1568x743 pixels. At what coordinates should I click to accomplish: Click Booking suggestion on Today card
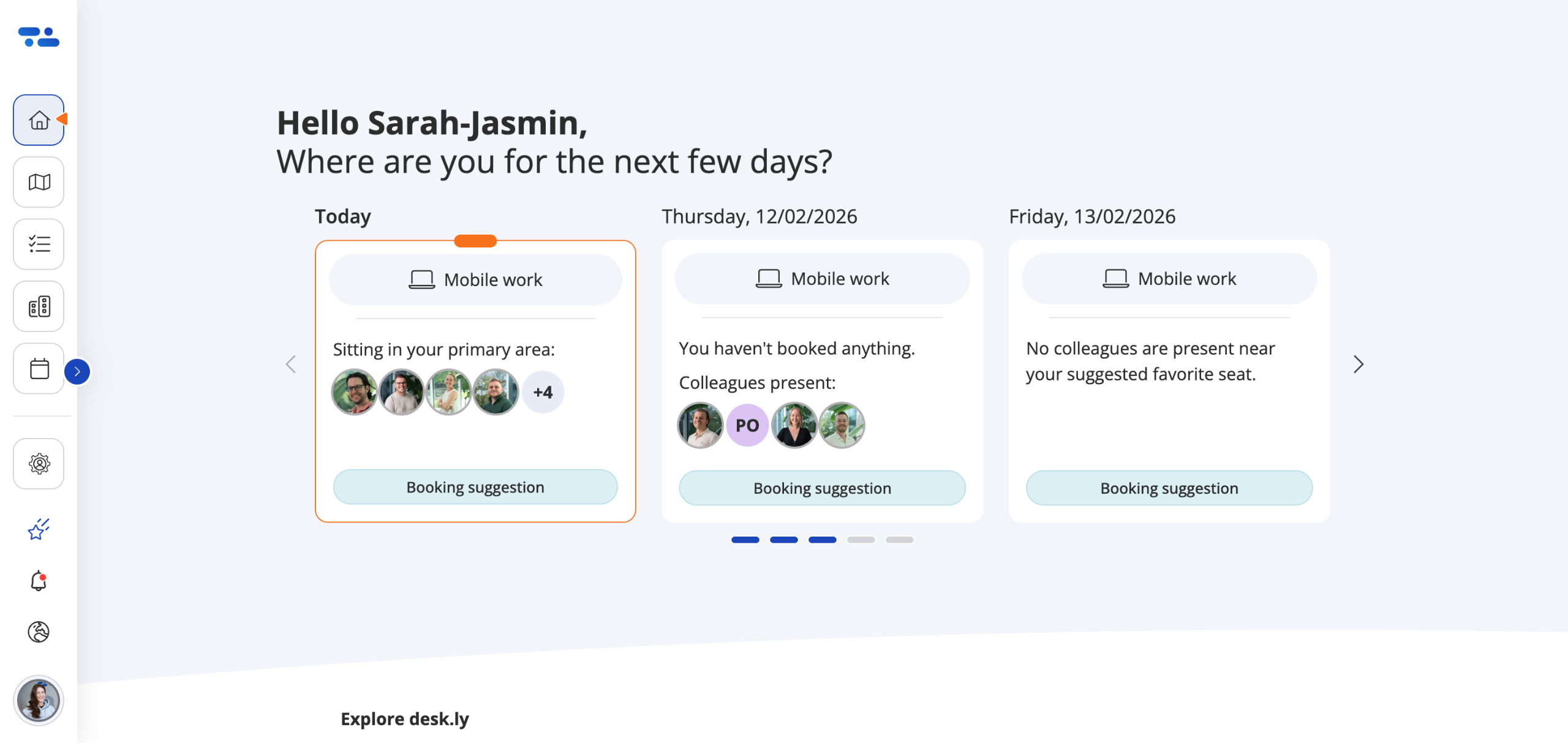pos(475,488)
